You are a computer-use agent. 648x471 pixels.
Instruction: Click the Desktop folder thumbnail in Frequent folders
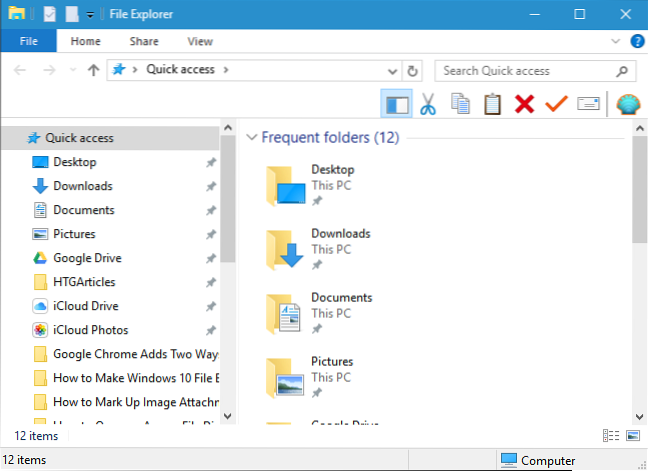coord(286,186)
